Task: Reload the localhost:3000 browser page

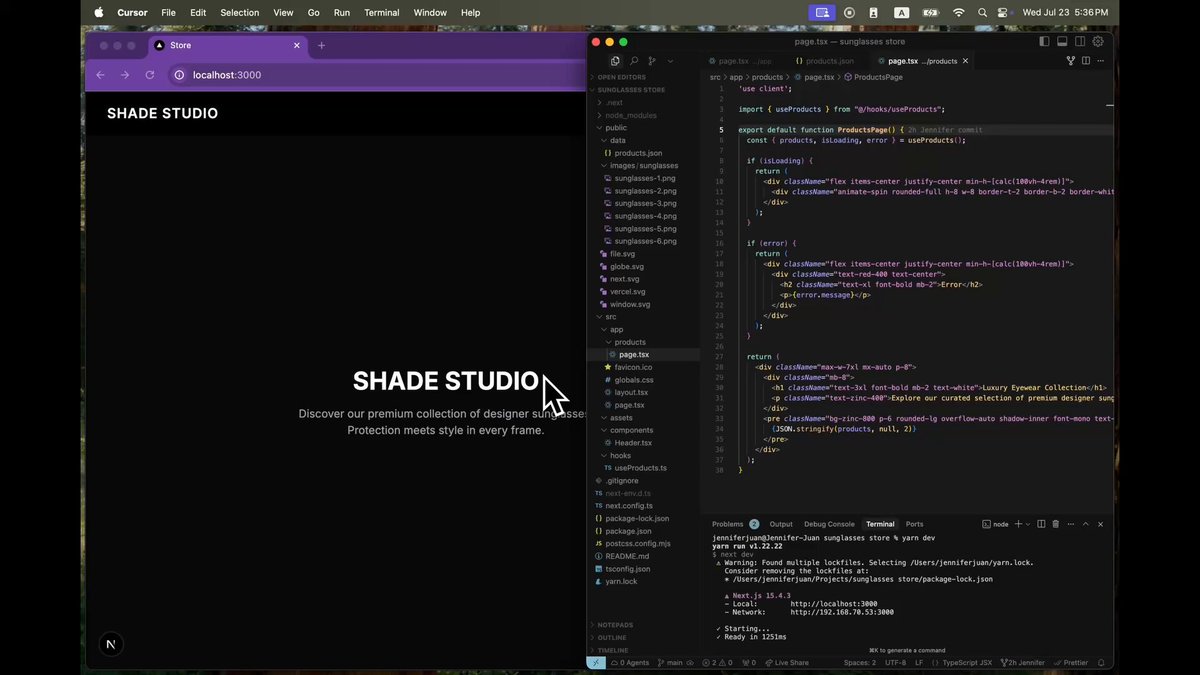Action: (150, 75)
